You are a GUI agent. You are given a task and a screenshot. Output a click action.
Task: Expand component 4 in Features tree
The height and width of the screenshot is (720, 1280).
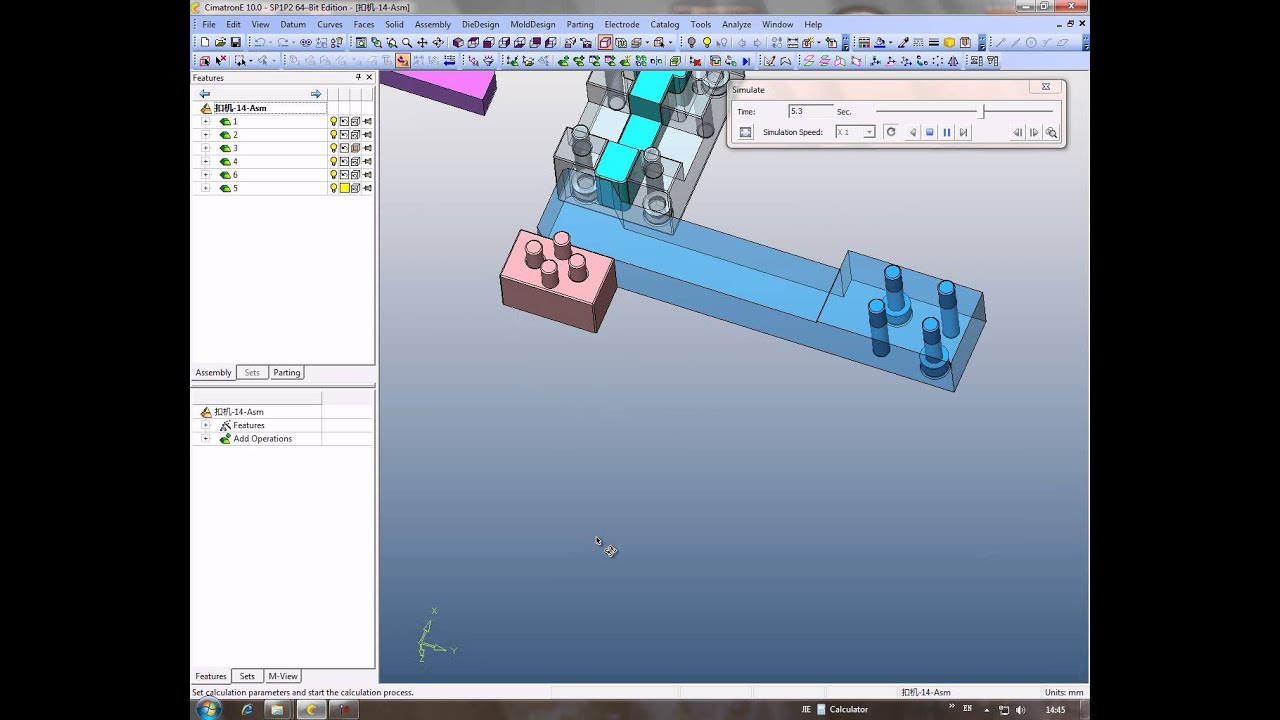[205, 161]
